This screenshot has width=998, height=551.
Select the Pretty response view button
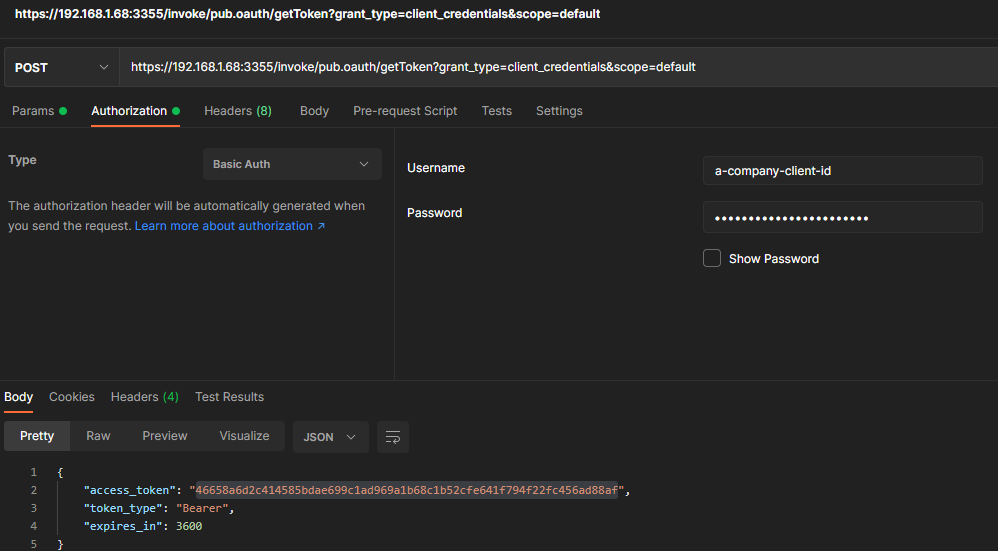(37, 436)
